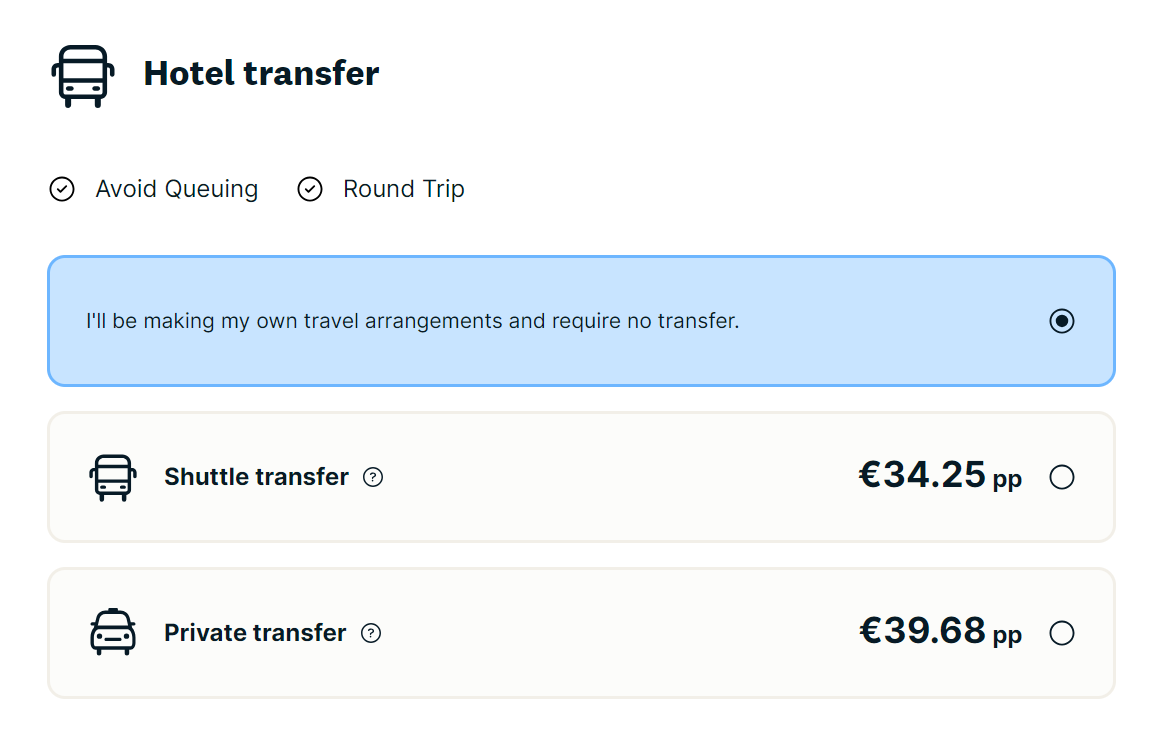Click the €39.68 pp price text
The image size is (1165, 739).
tap(940, 631)
